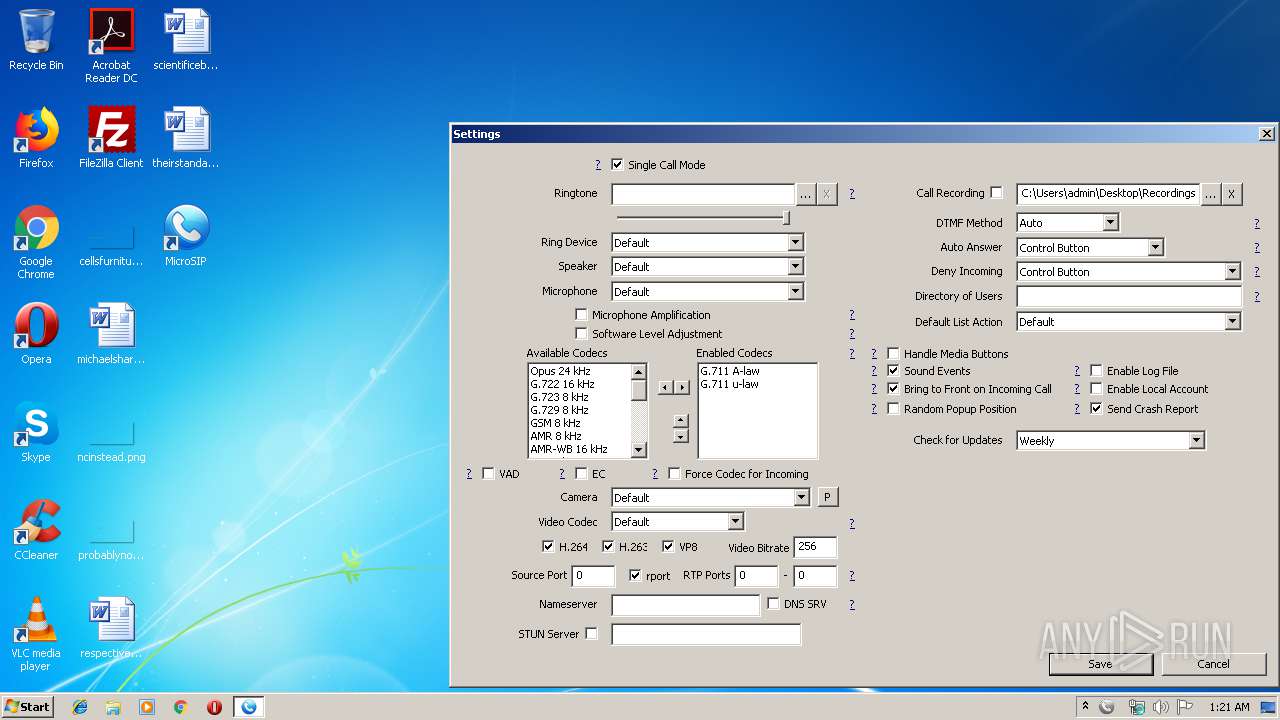Image resolution: width=1280 pixels, height=720 pixels.
Task: Disable H.264 video codec checkbox
Action: (x=548, y=546)
